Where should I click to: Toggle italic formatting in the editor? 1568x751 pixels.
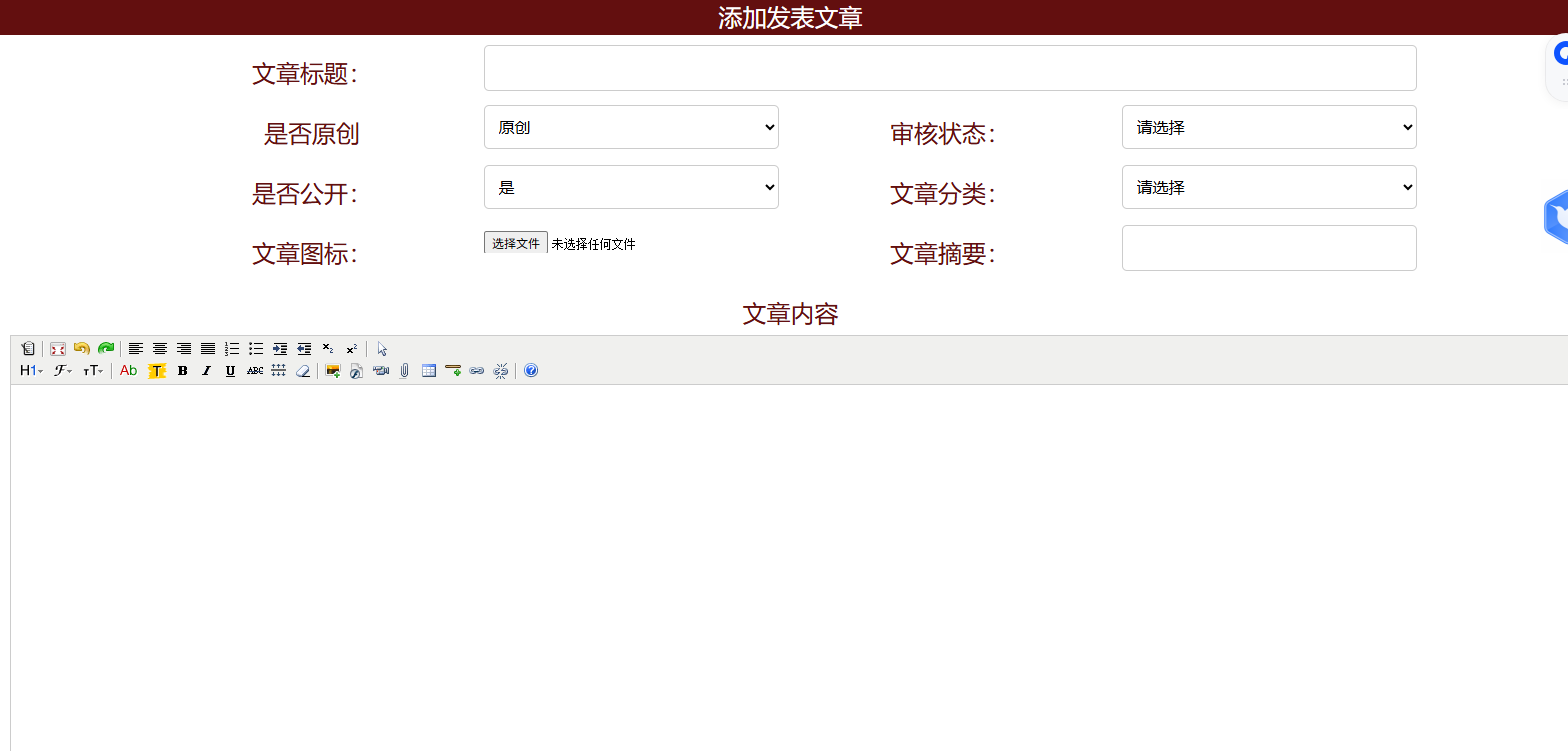click(x=206, y=371)
